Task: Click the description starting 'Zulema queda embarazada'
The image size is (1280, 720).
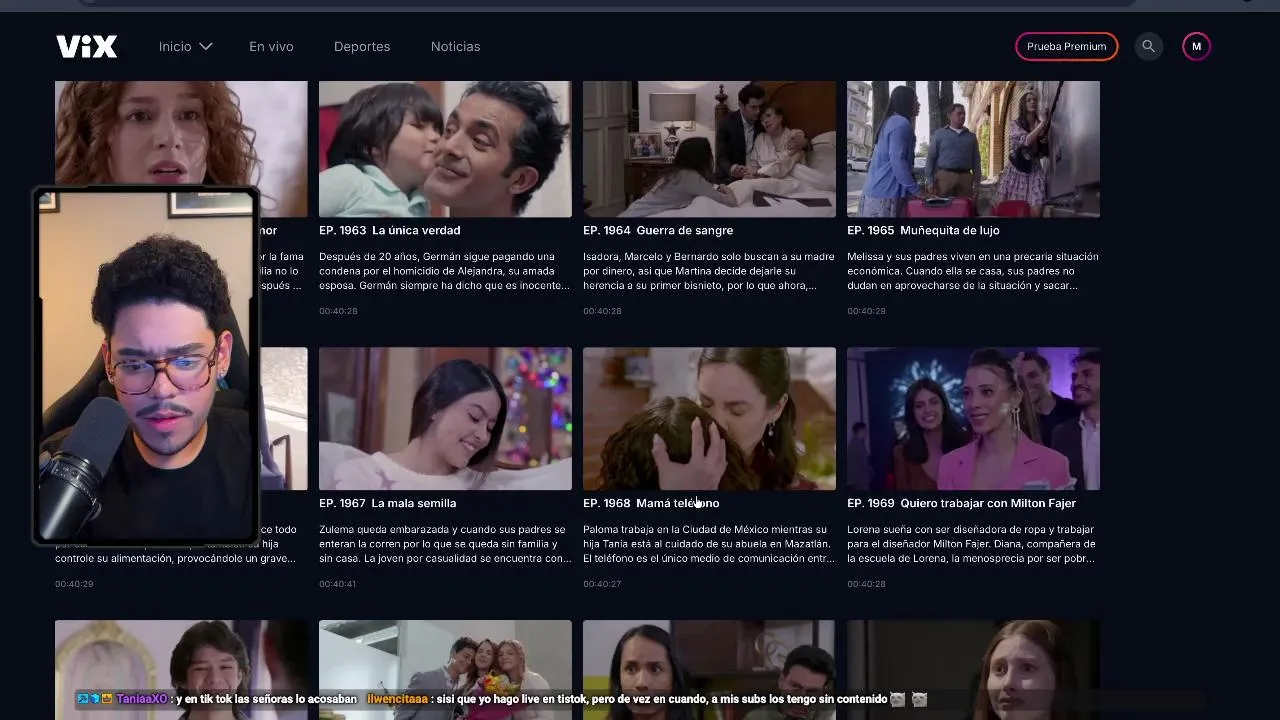Action: tap(445, 544)
